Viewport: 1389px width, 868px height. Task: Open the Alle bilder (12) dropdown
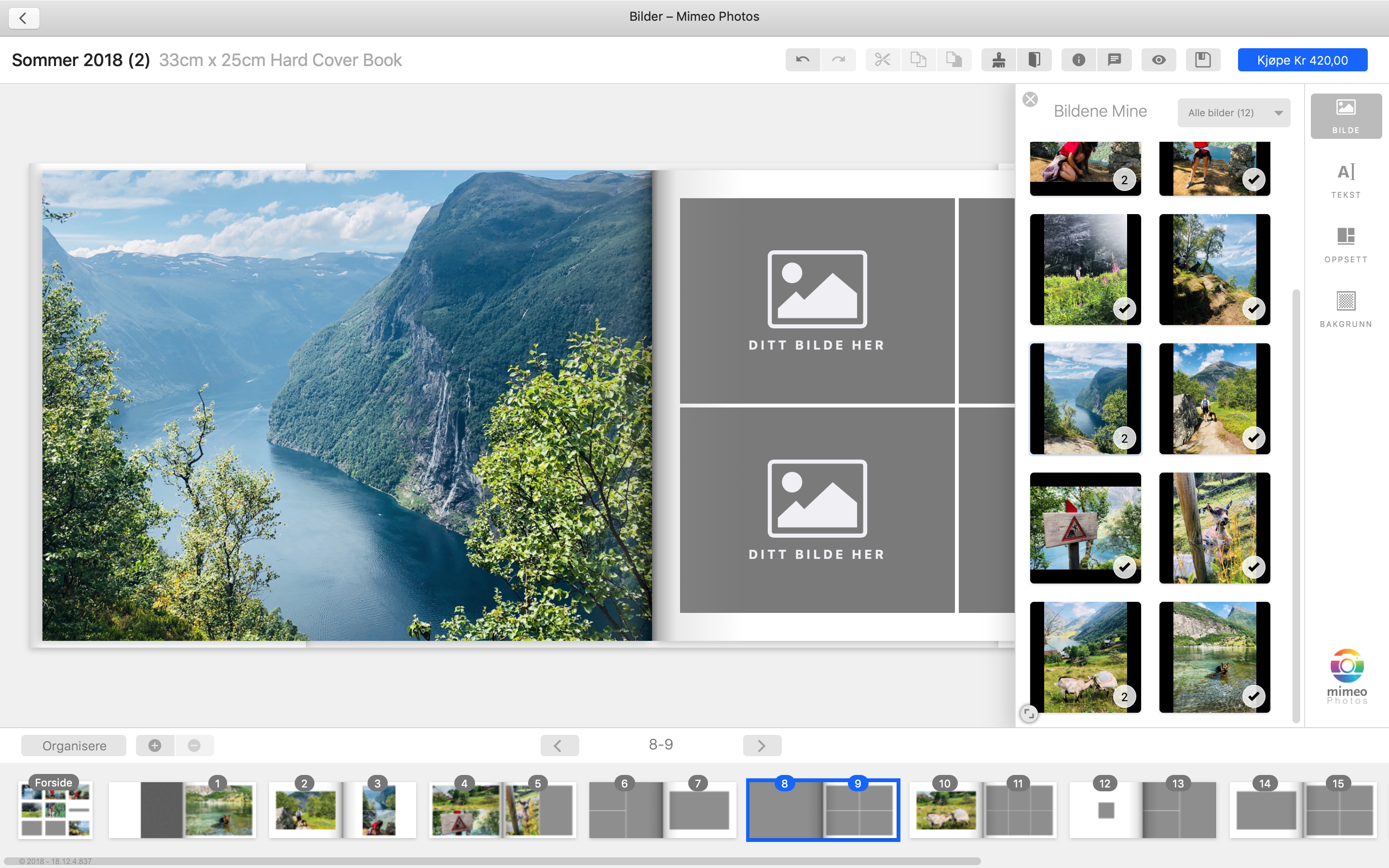pos(1234,112)
